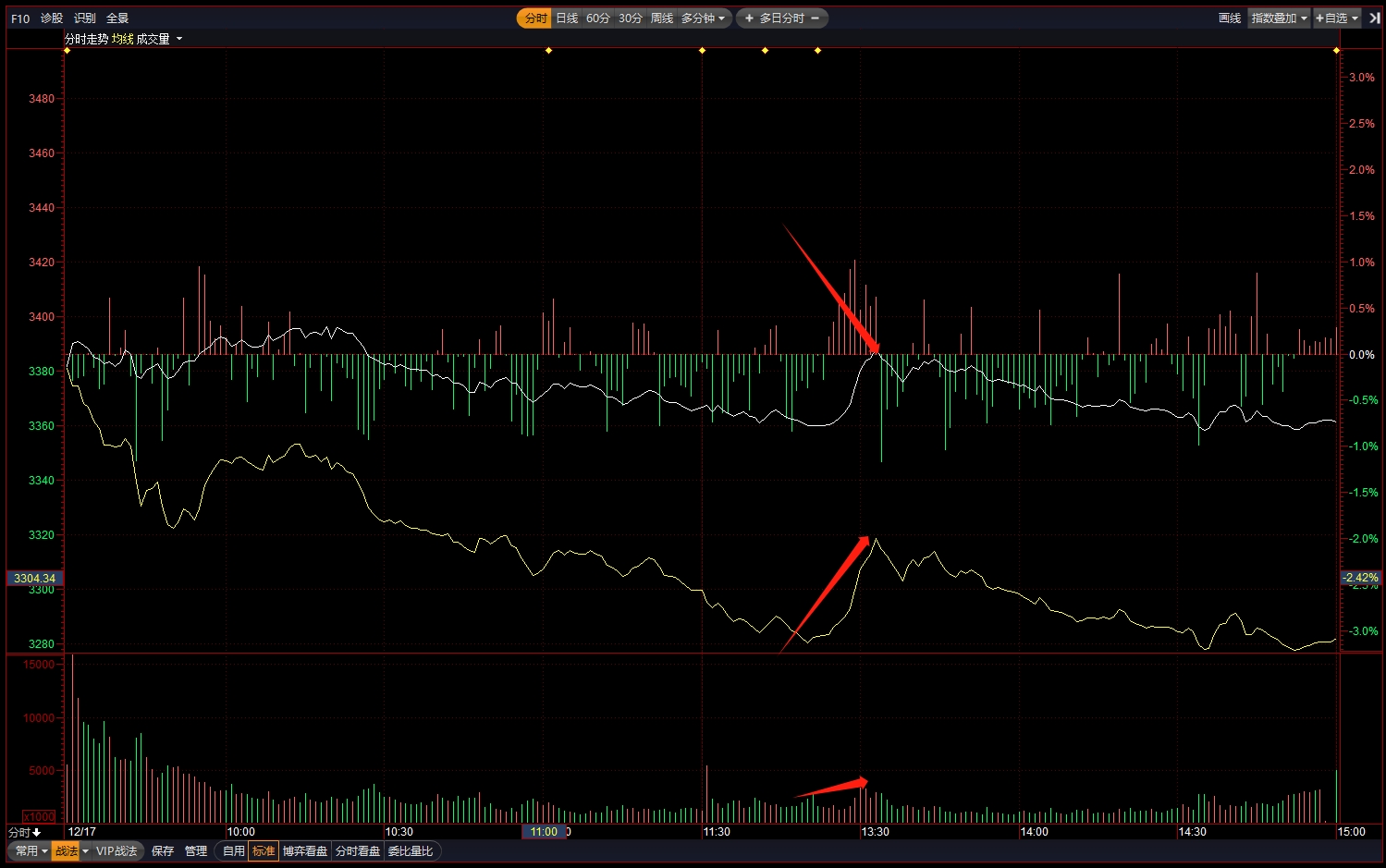Click the plus icon before 多日分时
This screenshot has width=1386, height=868.
pyautogui.click(x=749, y=18)
